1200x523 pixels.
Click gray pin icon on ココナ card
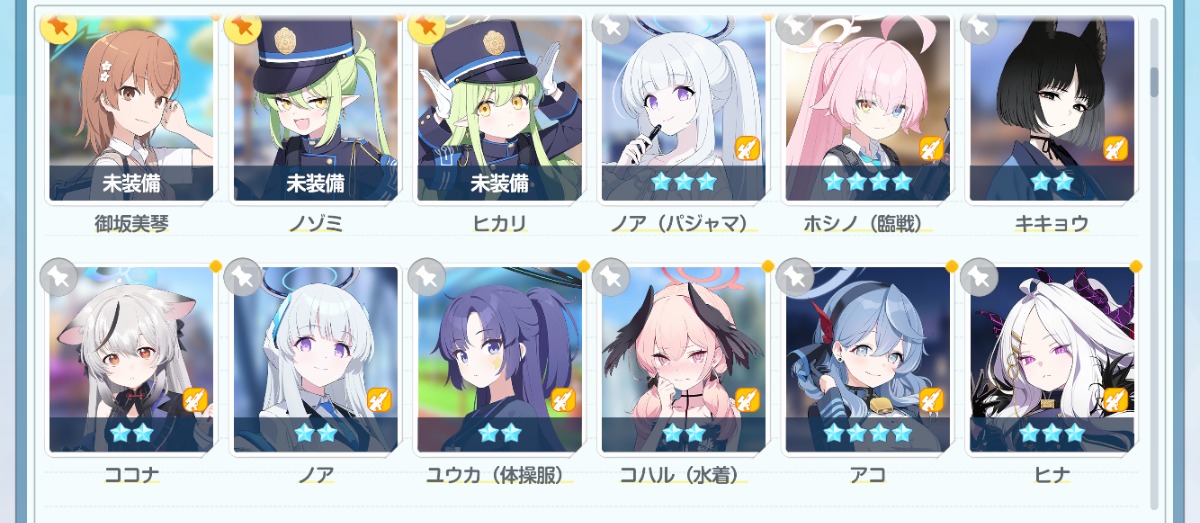coord(59,277)
